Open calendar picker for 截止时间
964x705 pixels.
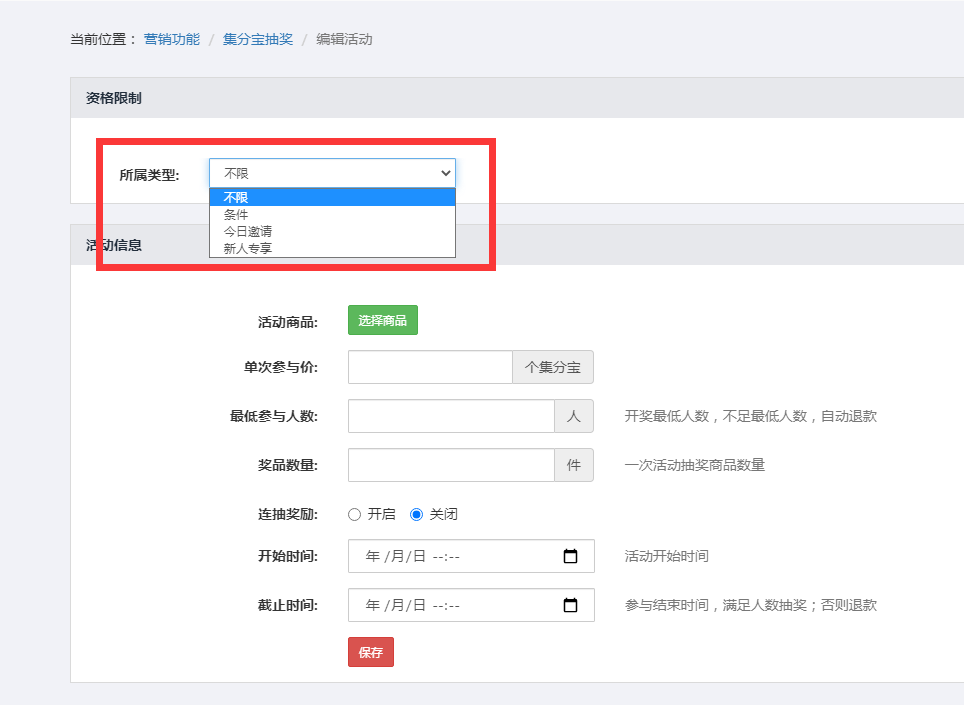(571, 605)
